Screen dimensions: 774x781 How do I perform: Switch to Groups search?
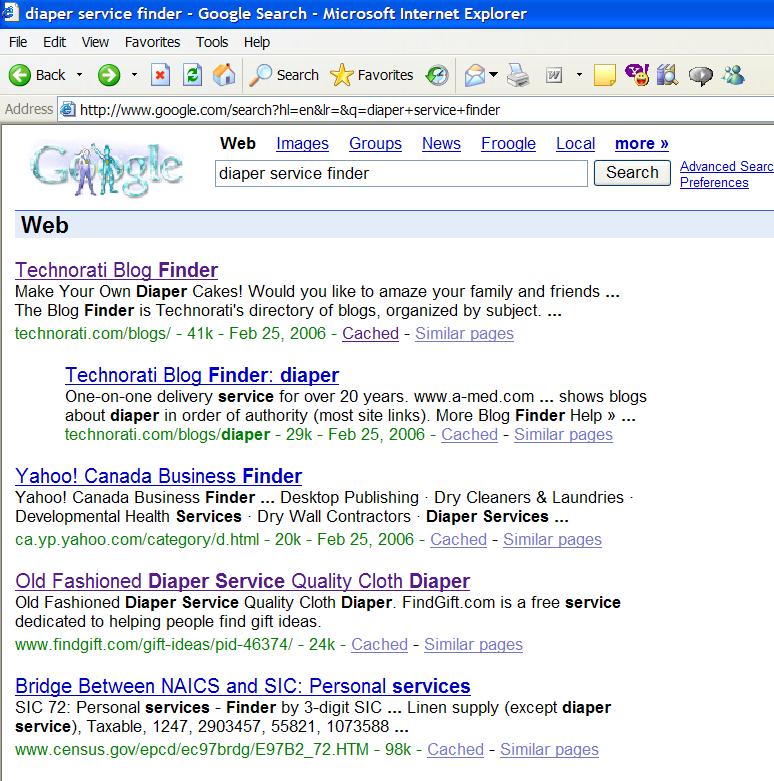(375, 143)
